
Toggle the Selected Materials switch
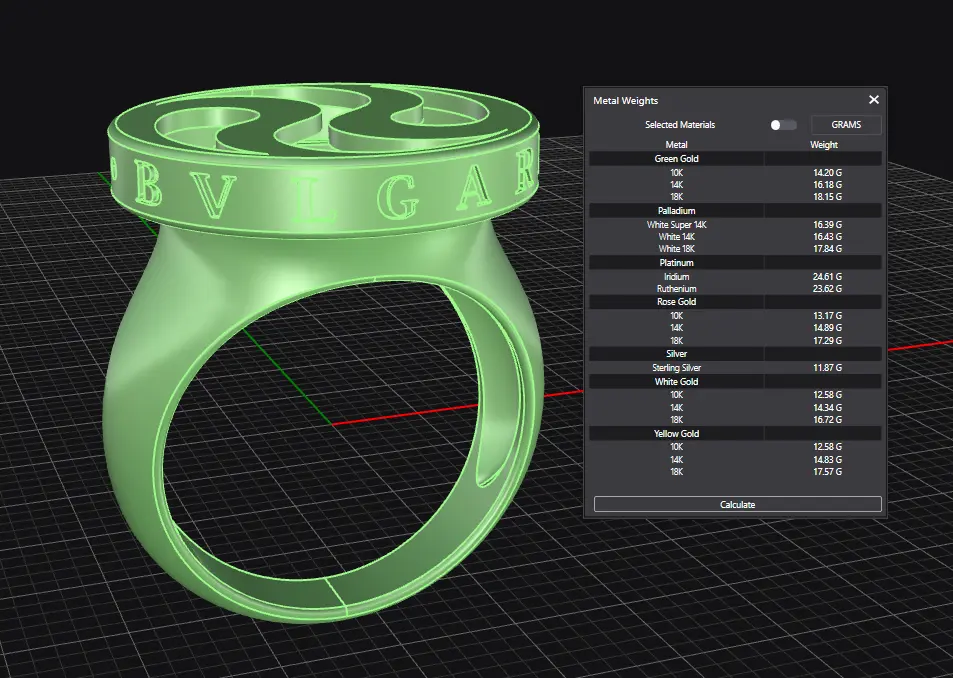click(783, 125)
